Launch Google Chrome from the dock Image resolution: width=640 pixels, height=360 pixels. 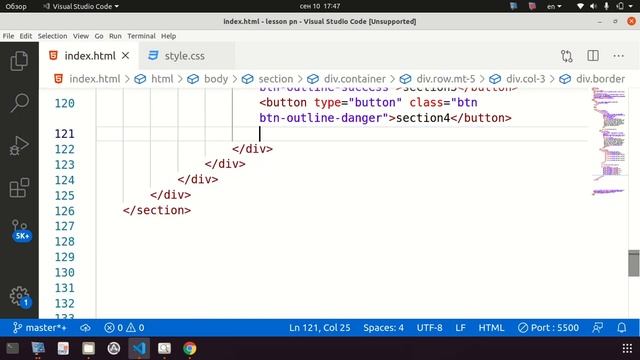189,348
